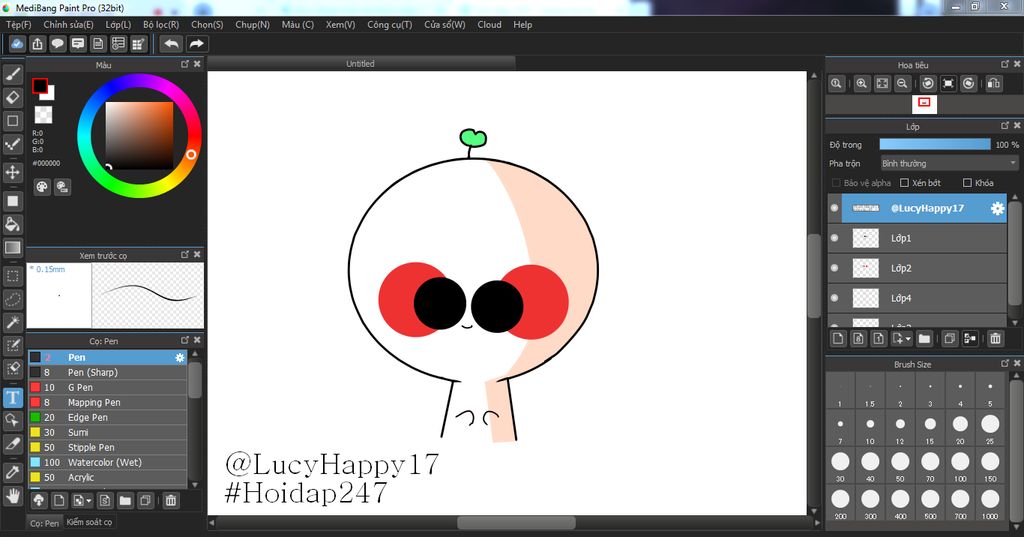
Task: Toggle visibility of layer Lớp1
Action: (834, 238)
